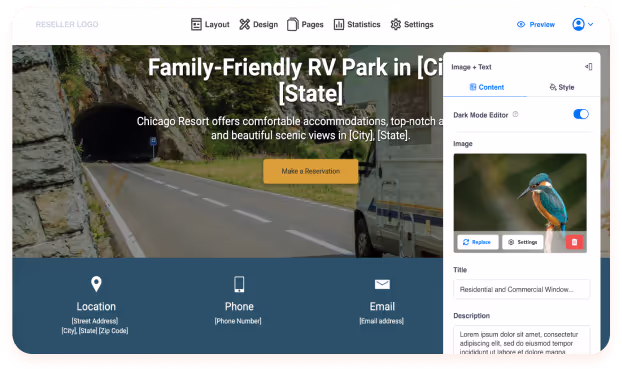Viewport: 622px width, 372px height.
Task: Collapse the Image + Text panel
Action: pyautogui.click(x=589, y=67)
